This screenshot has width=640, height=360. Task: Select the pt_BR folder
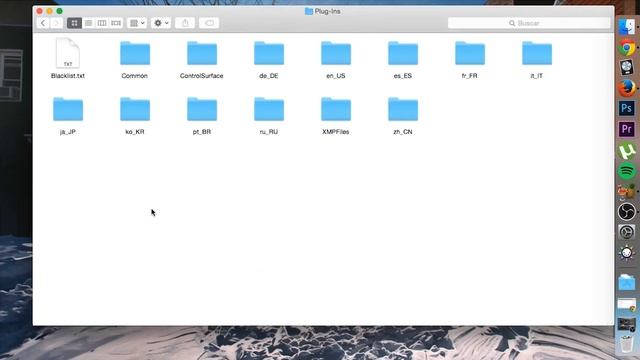202,109
